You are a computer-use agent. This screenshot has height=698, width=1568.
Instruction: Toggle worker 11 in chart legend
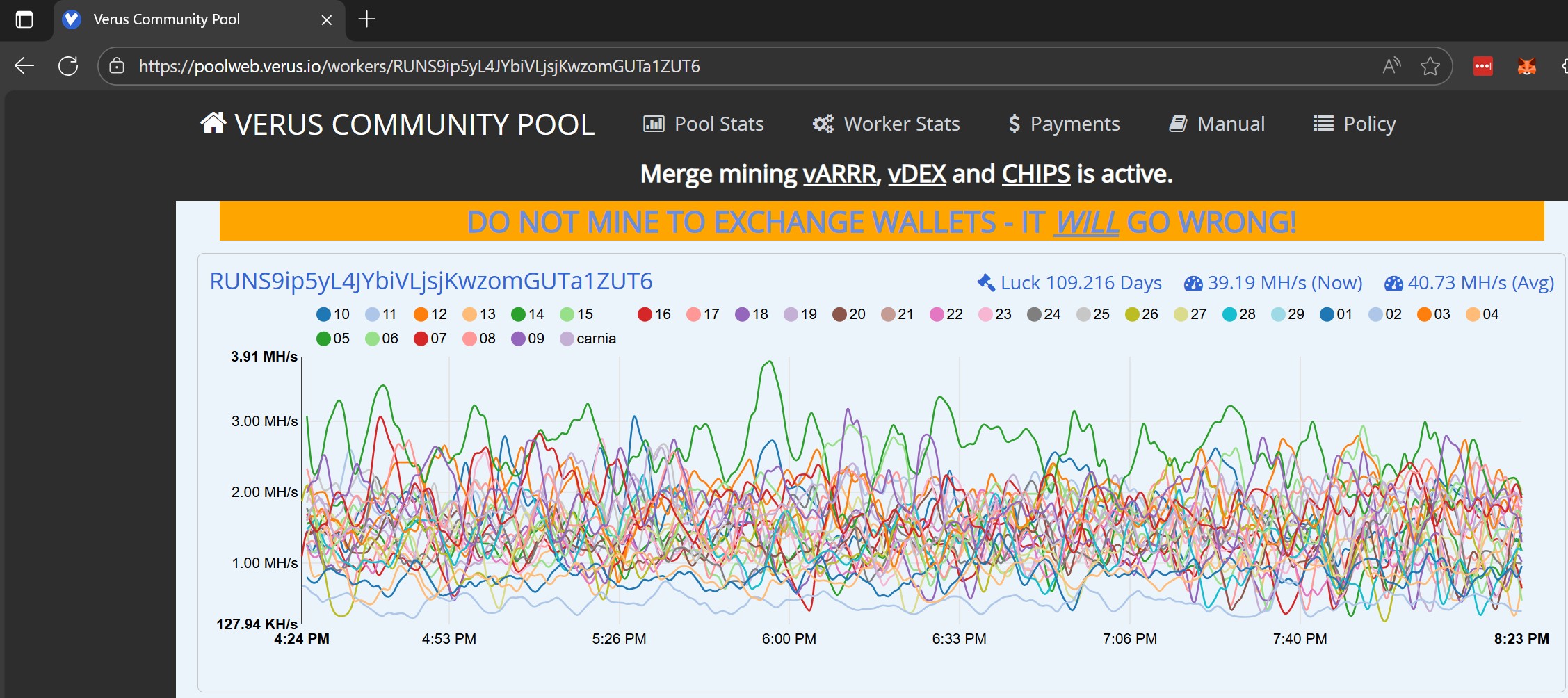[x=381, y=314]
